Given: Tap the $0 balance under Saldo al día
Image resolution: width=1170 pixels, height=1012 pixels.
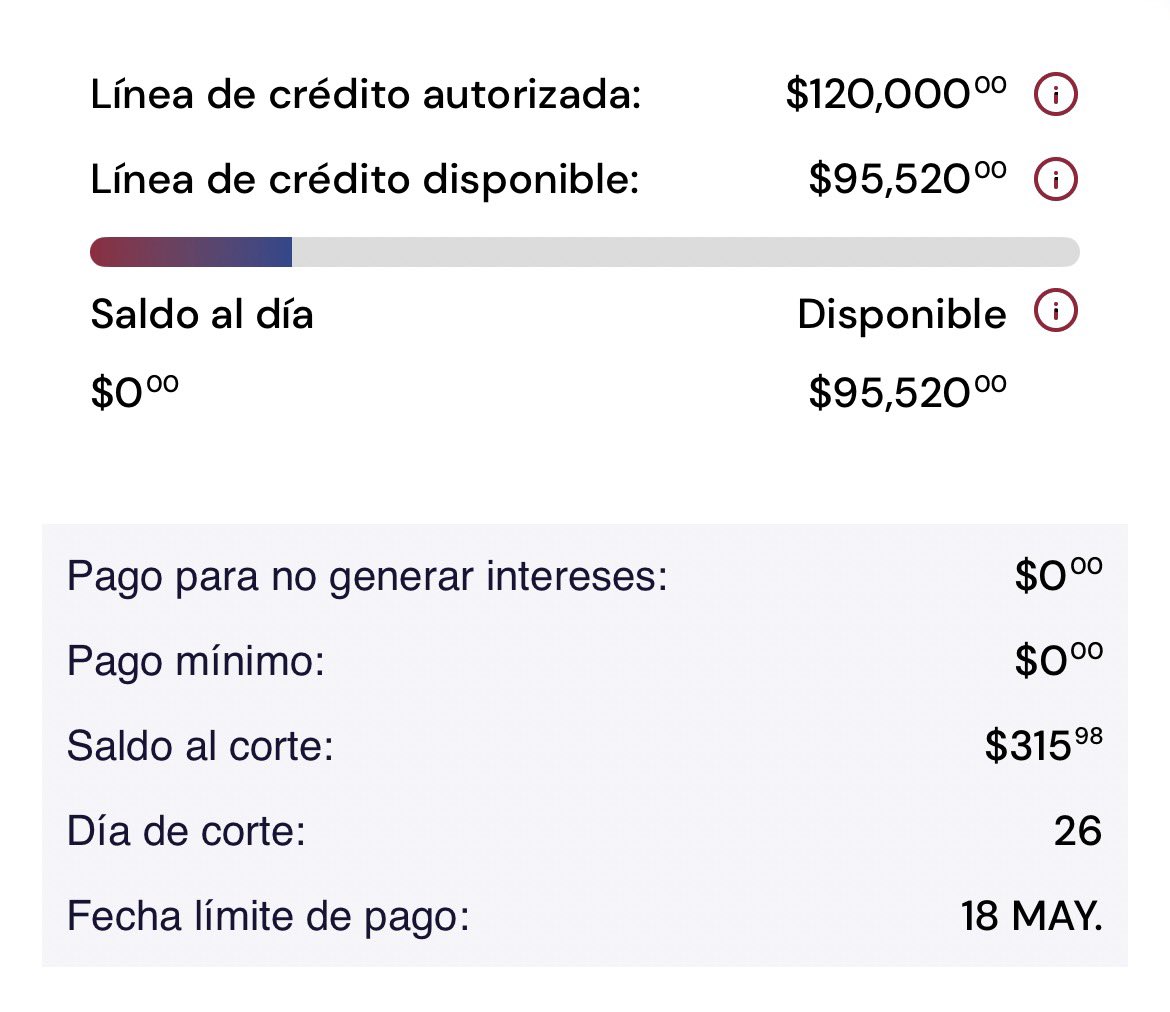Looking at the screenshot, I should [x=134, y=393].
